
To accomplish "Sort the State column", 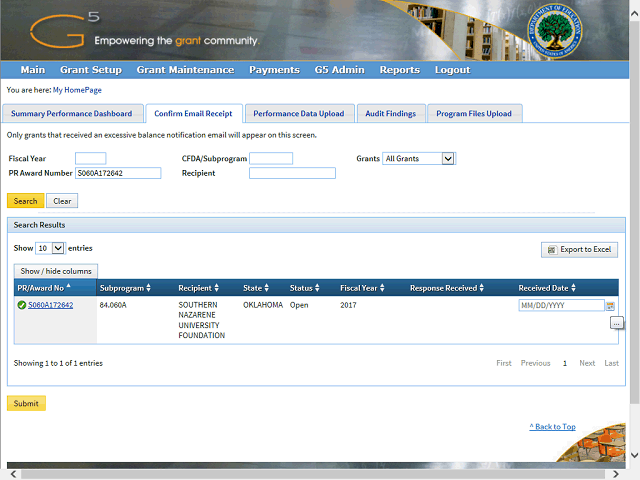I will [267, 288].
